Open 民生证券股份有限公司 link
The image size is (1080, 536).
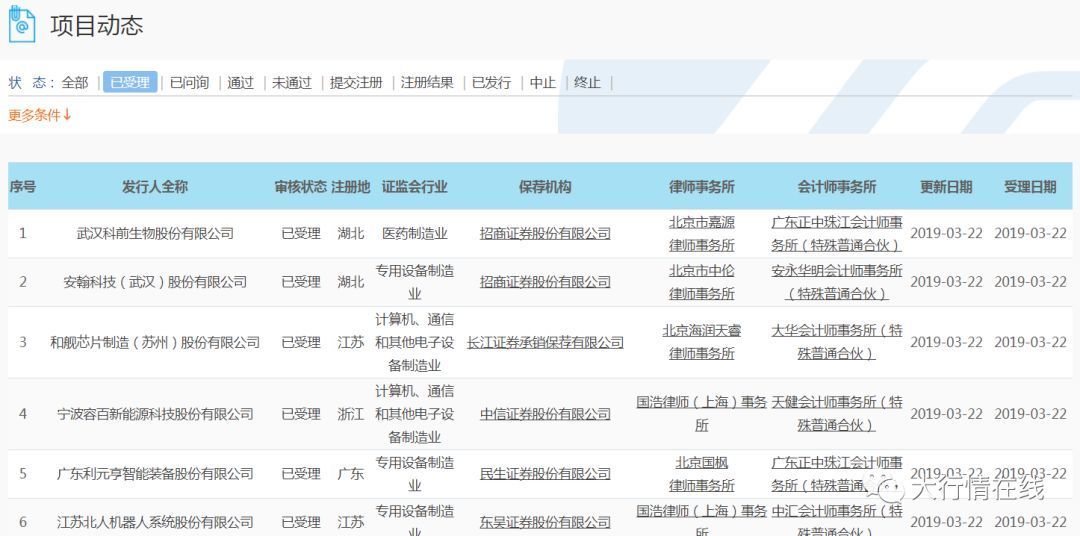[545, 474]
